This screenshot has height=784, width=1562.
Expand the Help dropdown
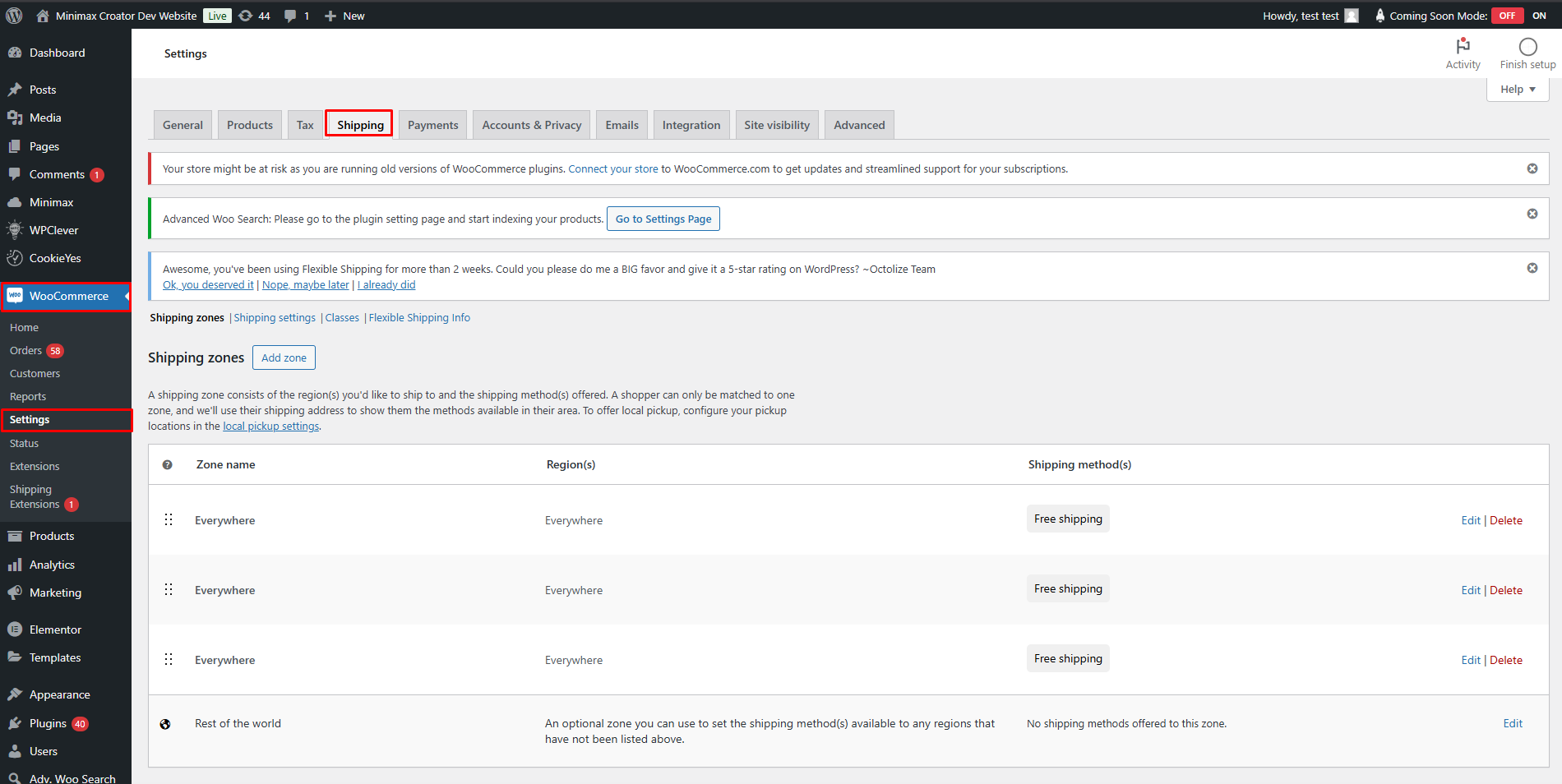(x=1518, y=90)
